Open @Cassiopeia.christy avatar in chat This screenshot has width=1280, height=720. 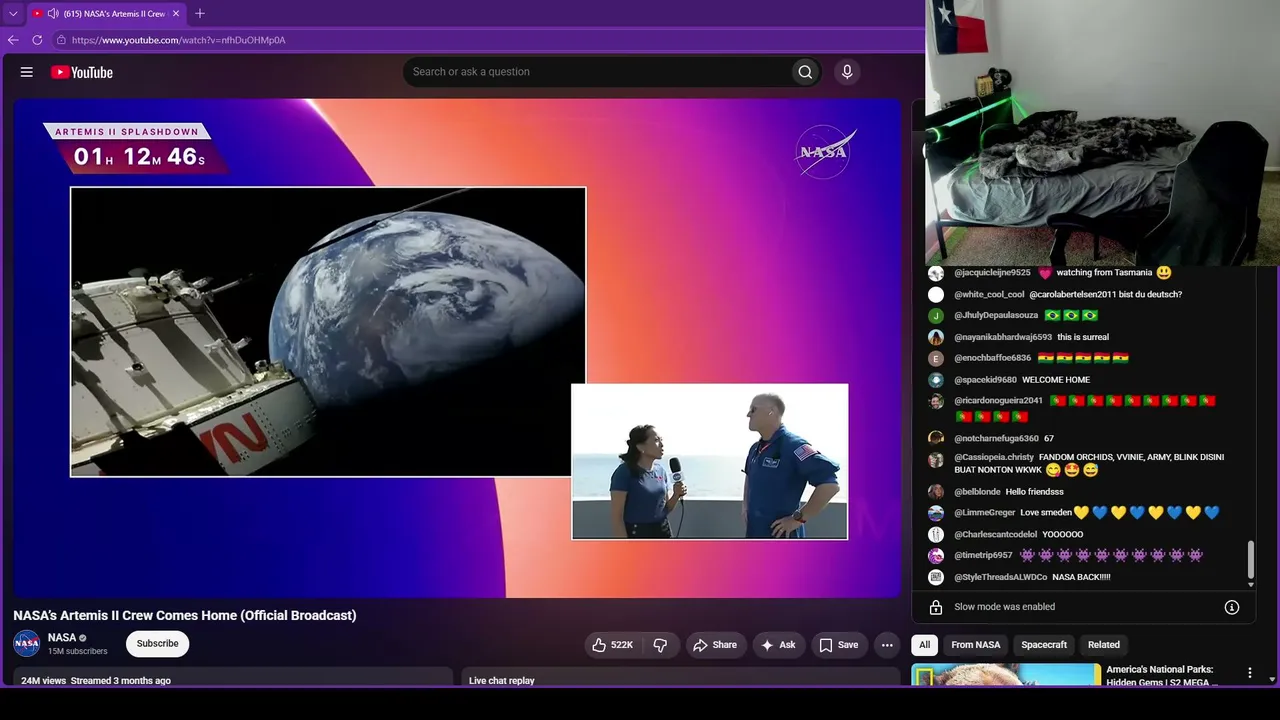tap(936, 460)
